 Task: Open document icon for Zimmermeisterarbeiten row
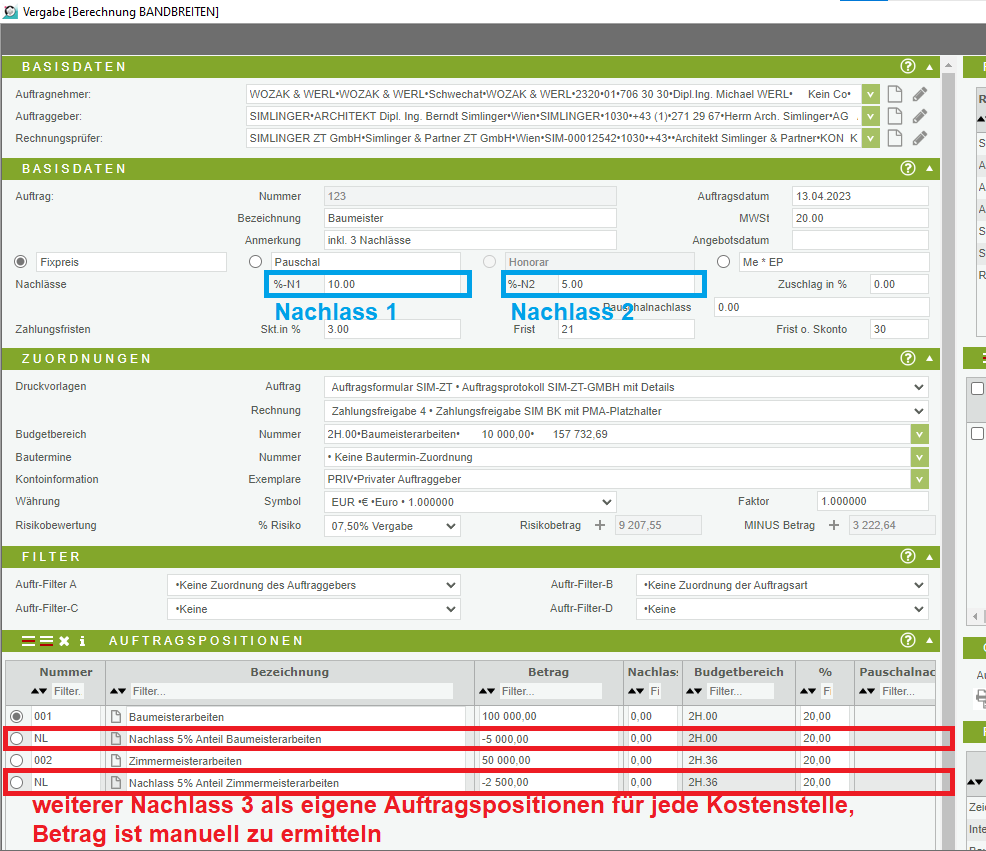(116, 761)
